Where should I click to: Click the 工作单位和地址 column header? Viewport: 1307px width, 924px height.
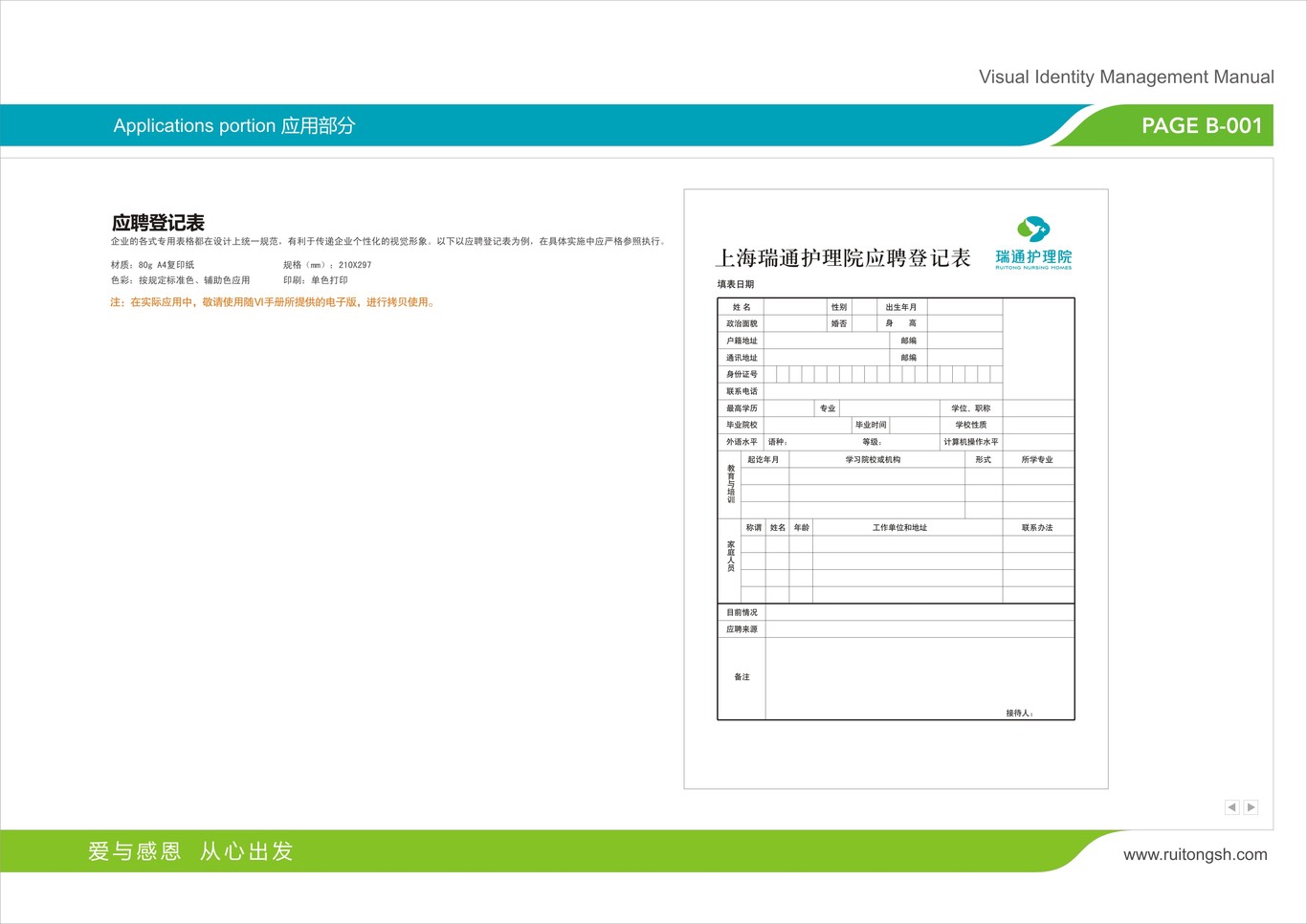pos(899,528)
